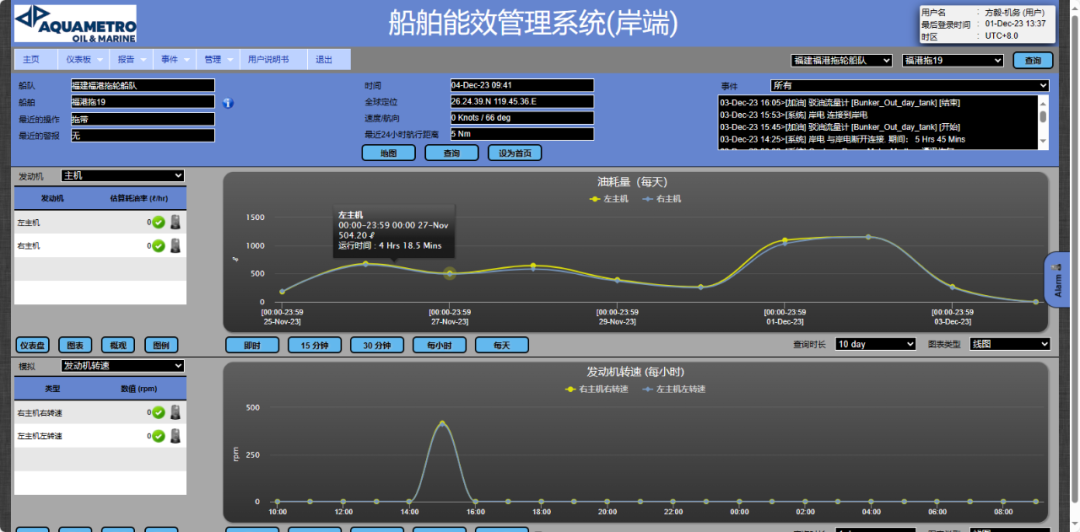The width and height of the screenshot is (1080, 532).
Task: Click the 查询 button next to 地图
Action: tap(451, 153)
